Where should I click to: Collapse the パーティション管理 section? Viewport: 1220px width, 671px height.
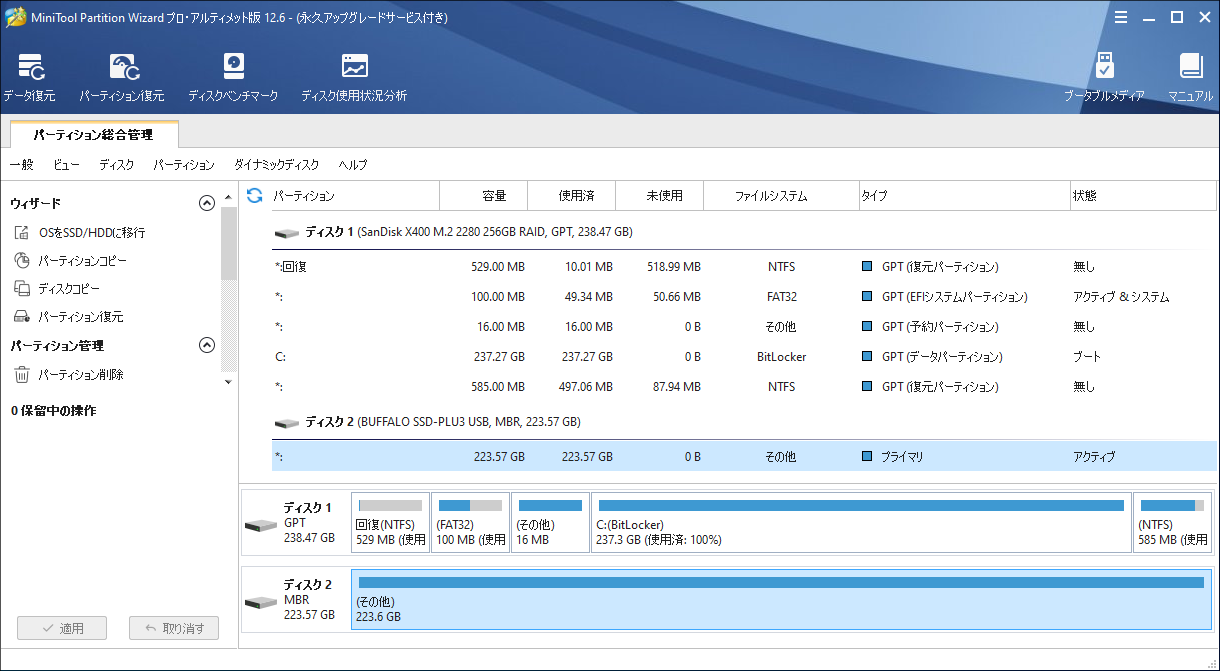(x=207, y=344)
